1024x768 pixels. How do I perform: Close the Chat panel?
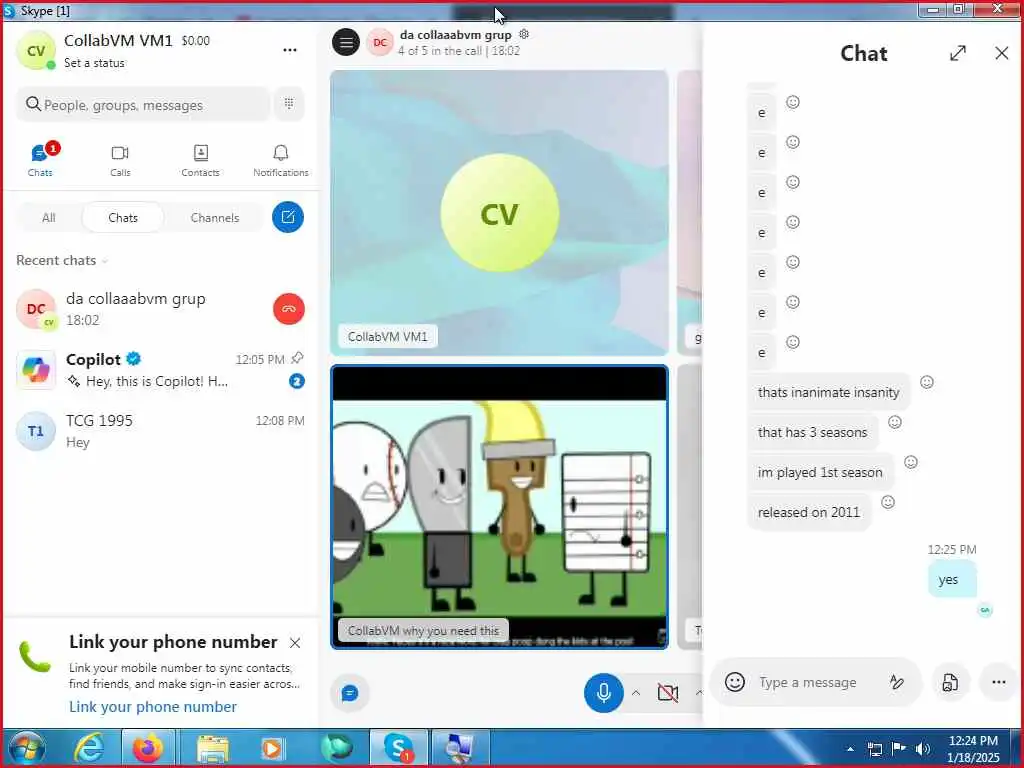coord(1002,54)
